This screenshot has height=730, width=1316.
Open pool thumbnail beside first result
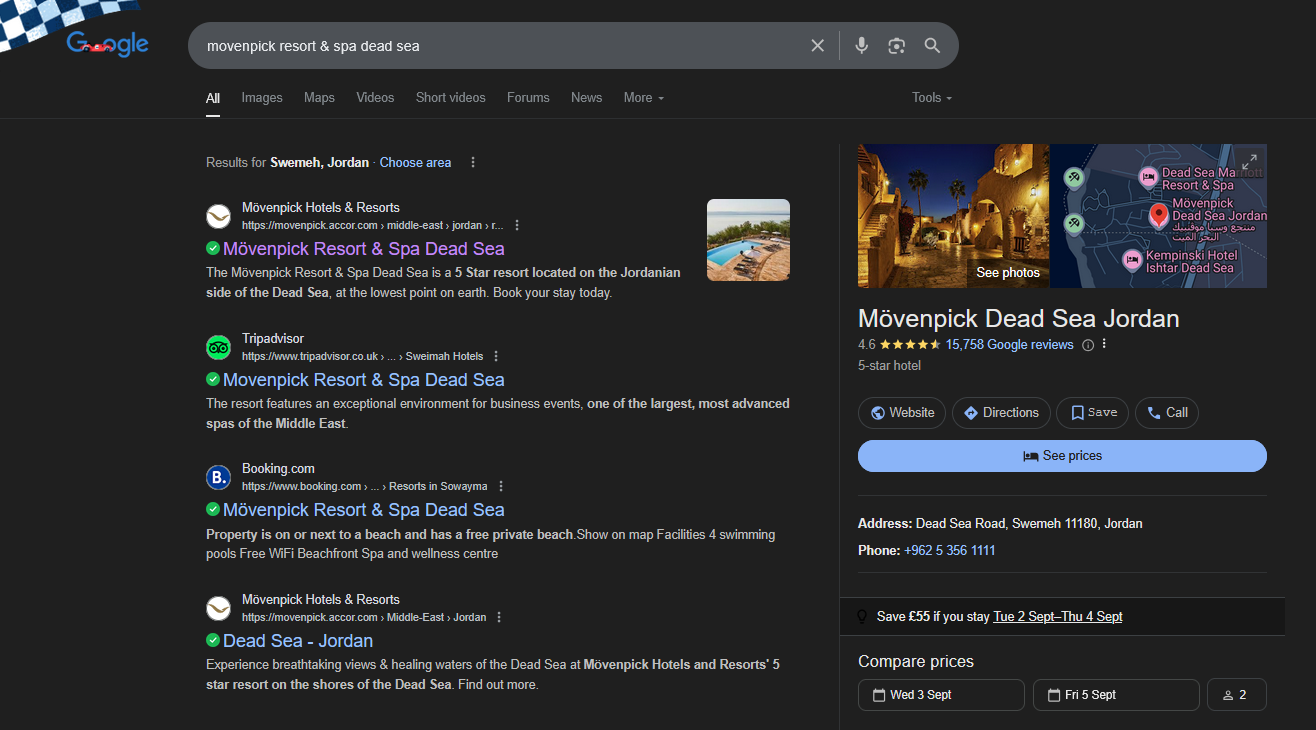[748, 240]
